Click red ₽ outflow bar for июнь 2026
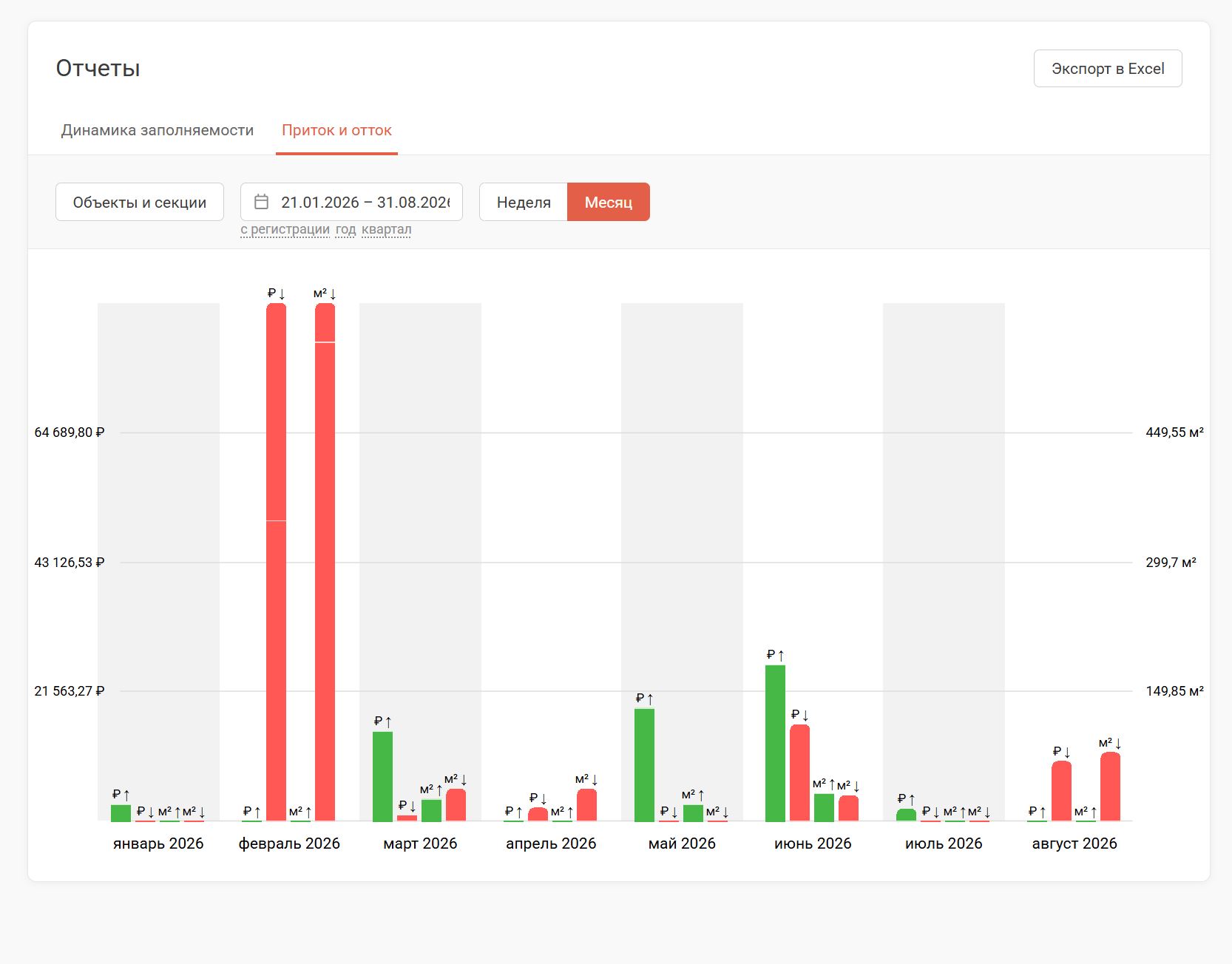Viewport: 1232px width, 964px height. 800,773
